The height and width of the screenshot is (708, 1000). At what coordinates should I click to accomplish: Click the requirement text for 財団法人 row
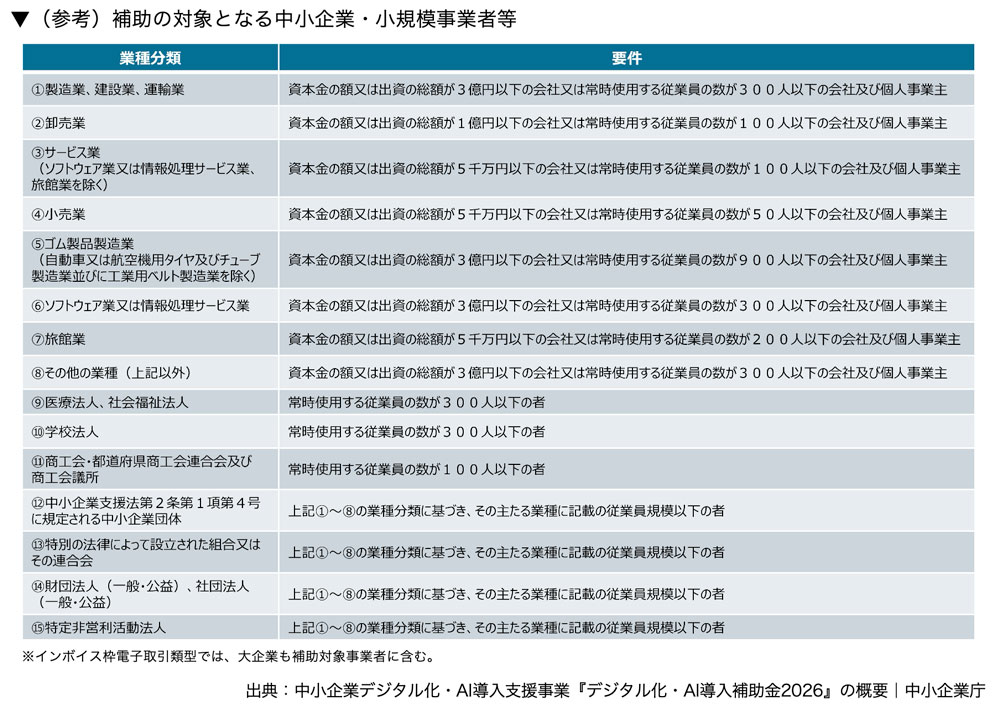pos(506,594)
